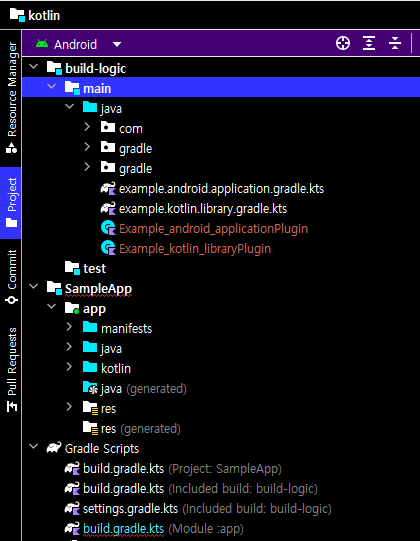Open the Resource Manager side tab
Screen dimensions: 420x541
coord(11,98)
